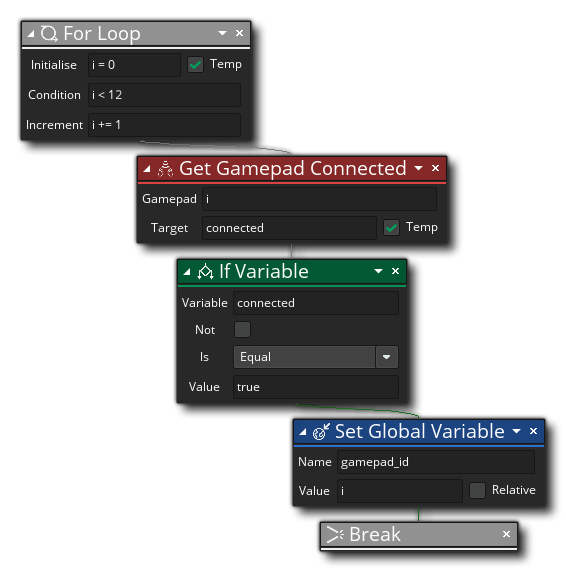Click the Gamepad label
566x572 pixels.
169,199
